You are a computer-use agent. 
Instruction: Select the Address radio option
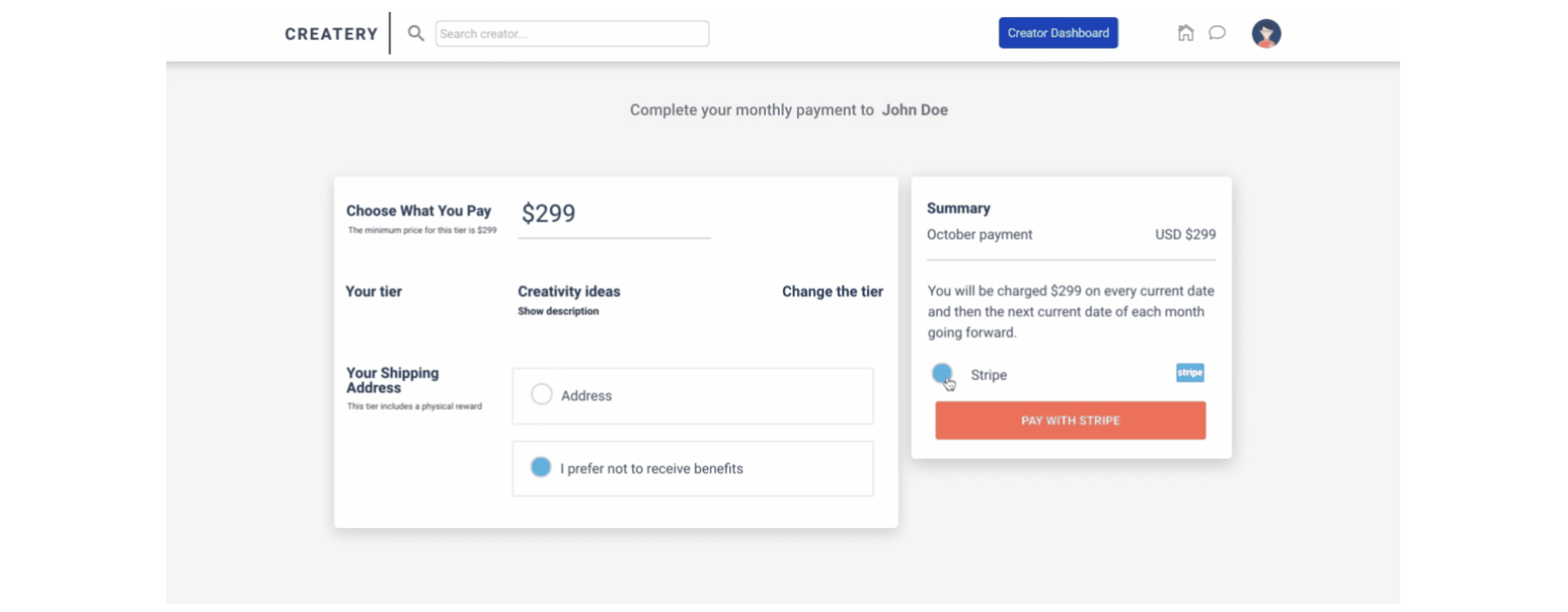[x=542, y=394]
